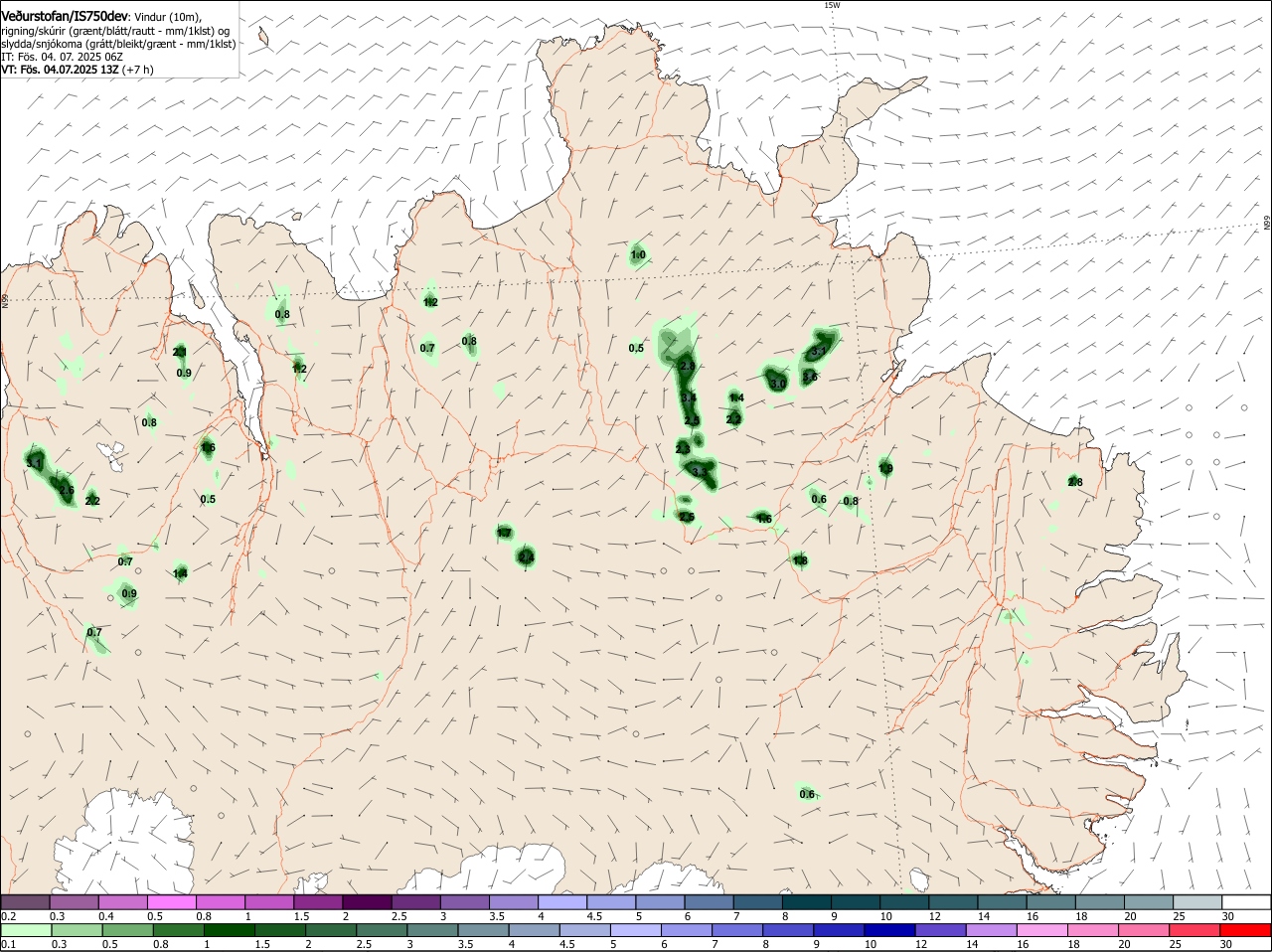Click the IT initial time line 06Z

(63, 57)
